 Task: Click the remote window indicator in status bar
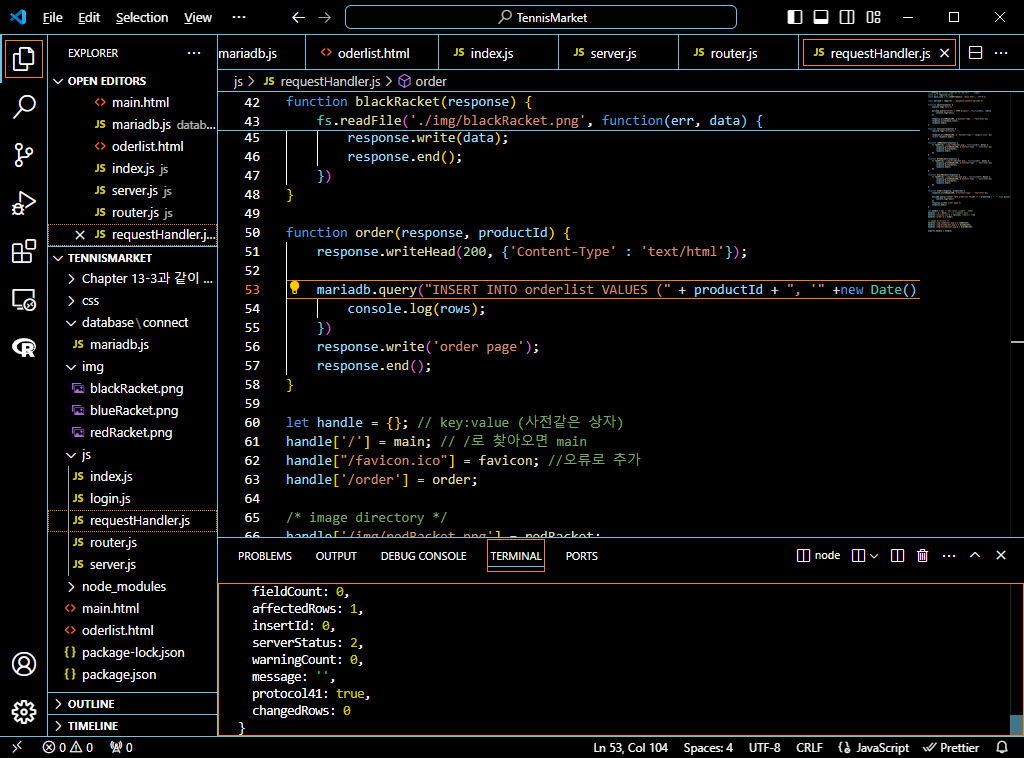(17, 747)
